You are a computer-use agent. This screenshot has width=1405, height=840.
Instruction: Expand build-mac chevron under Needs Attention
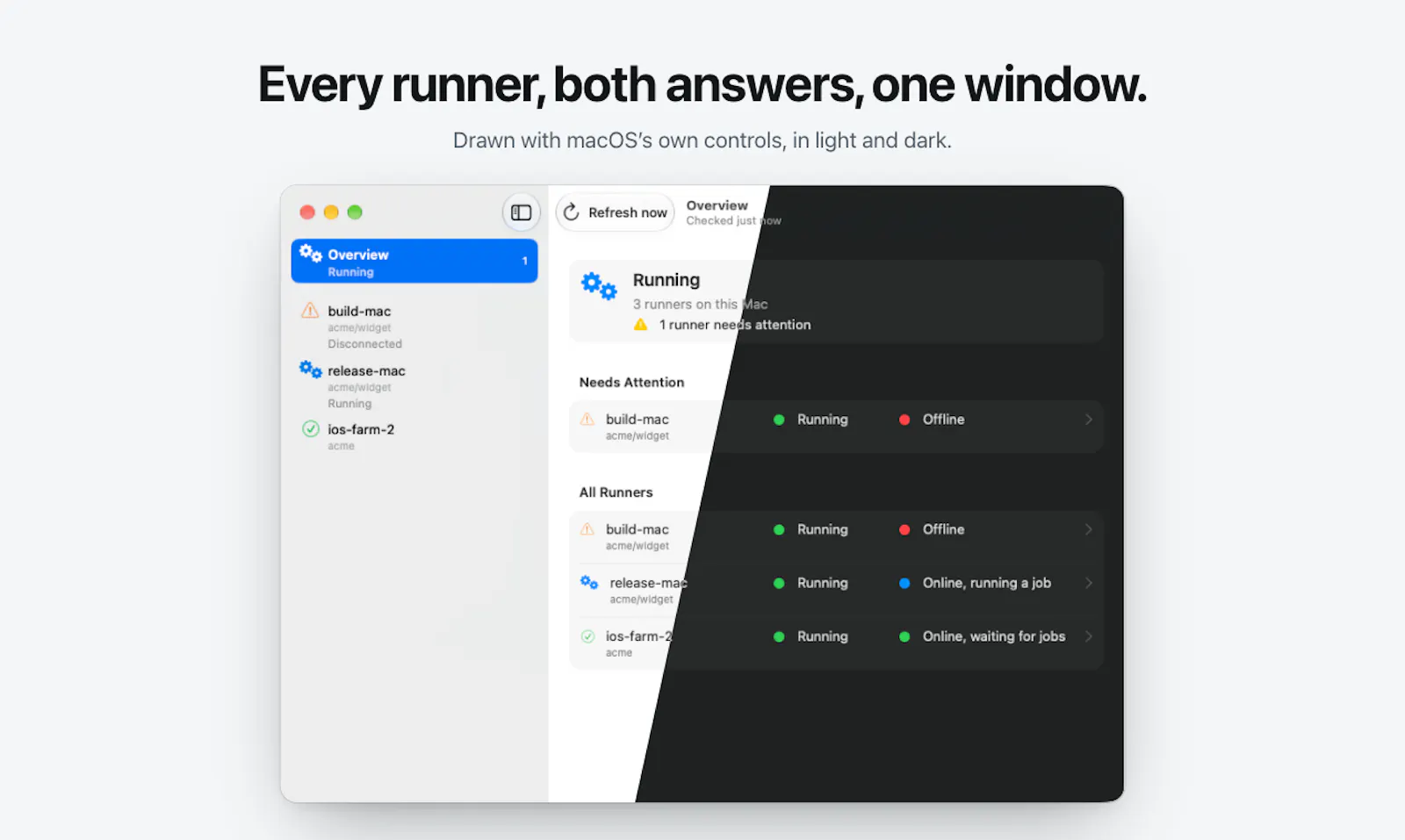(1088, 420)
